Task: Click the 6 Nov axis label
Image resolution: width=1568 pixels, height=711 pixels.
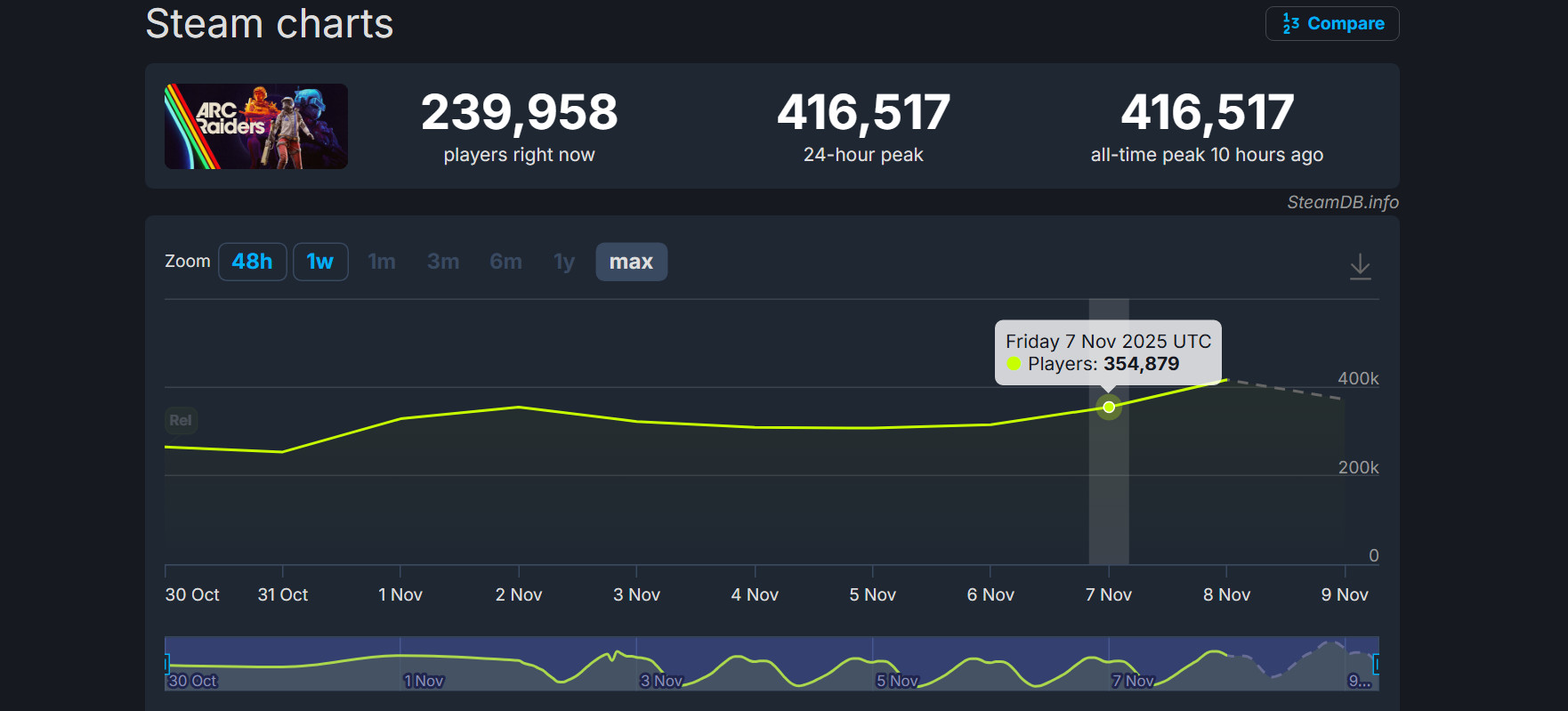Action: (x=990, y=594)
